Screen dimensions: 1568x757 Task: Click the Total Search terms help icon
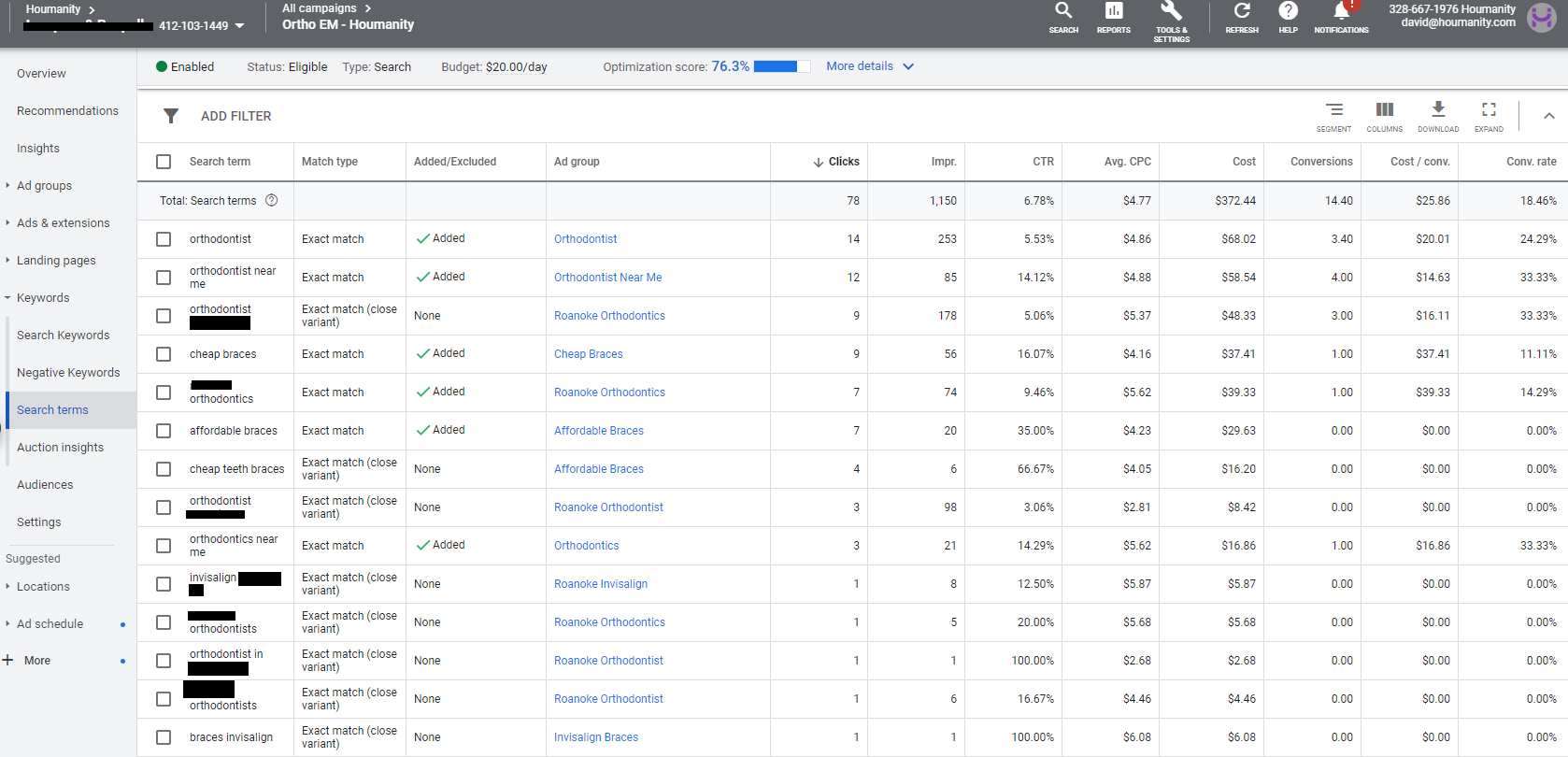[272, 200]
